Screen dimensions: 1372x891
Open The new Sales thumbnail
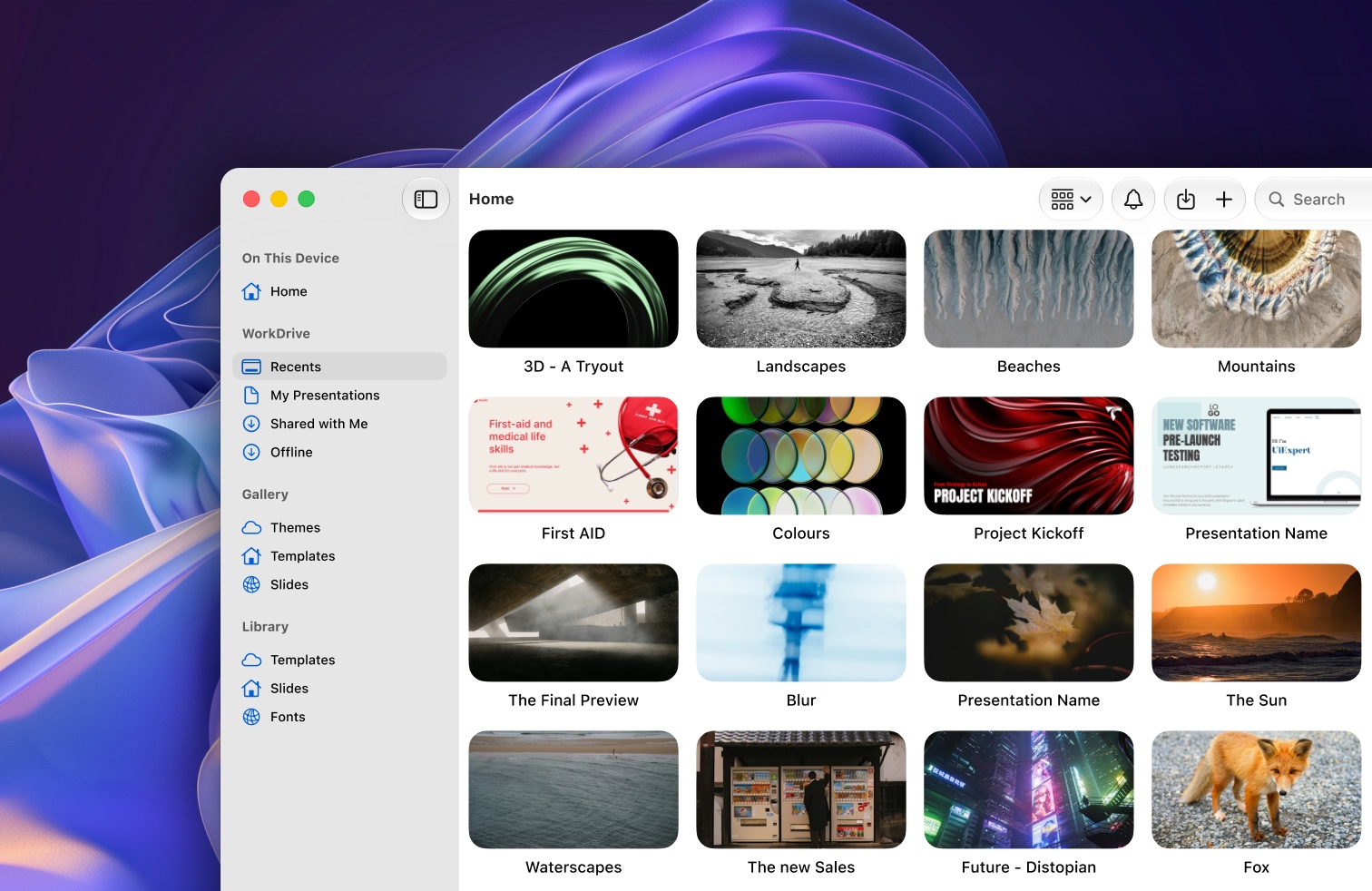point(801,789)
